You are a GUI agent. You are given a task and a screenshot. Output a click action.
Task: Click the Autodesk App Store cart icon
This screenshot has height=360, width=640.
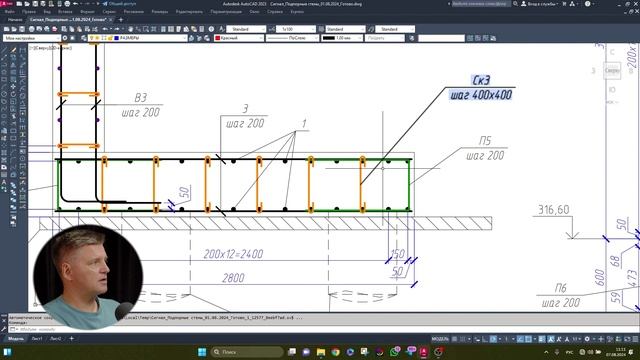coord(564,4)
